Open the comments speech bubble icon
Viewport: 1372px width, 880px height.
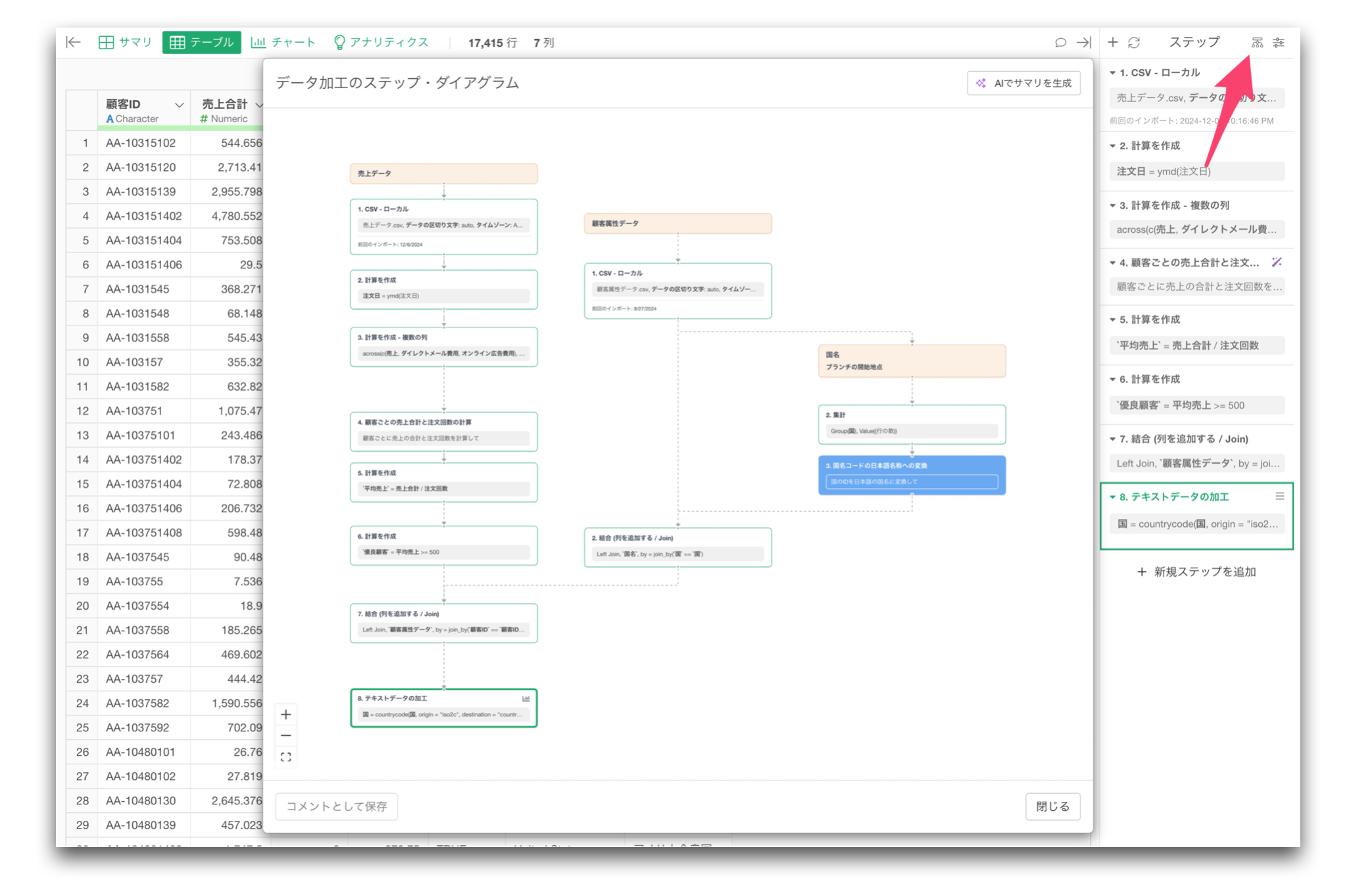pyautogui.click(x=1060, y=42)
